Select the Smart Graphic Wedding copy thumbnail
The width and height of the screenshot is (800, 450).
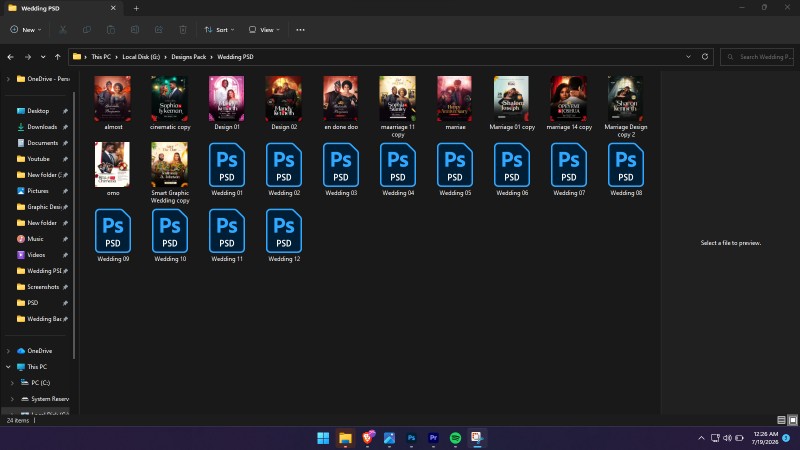[x=170, y=164]
